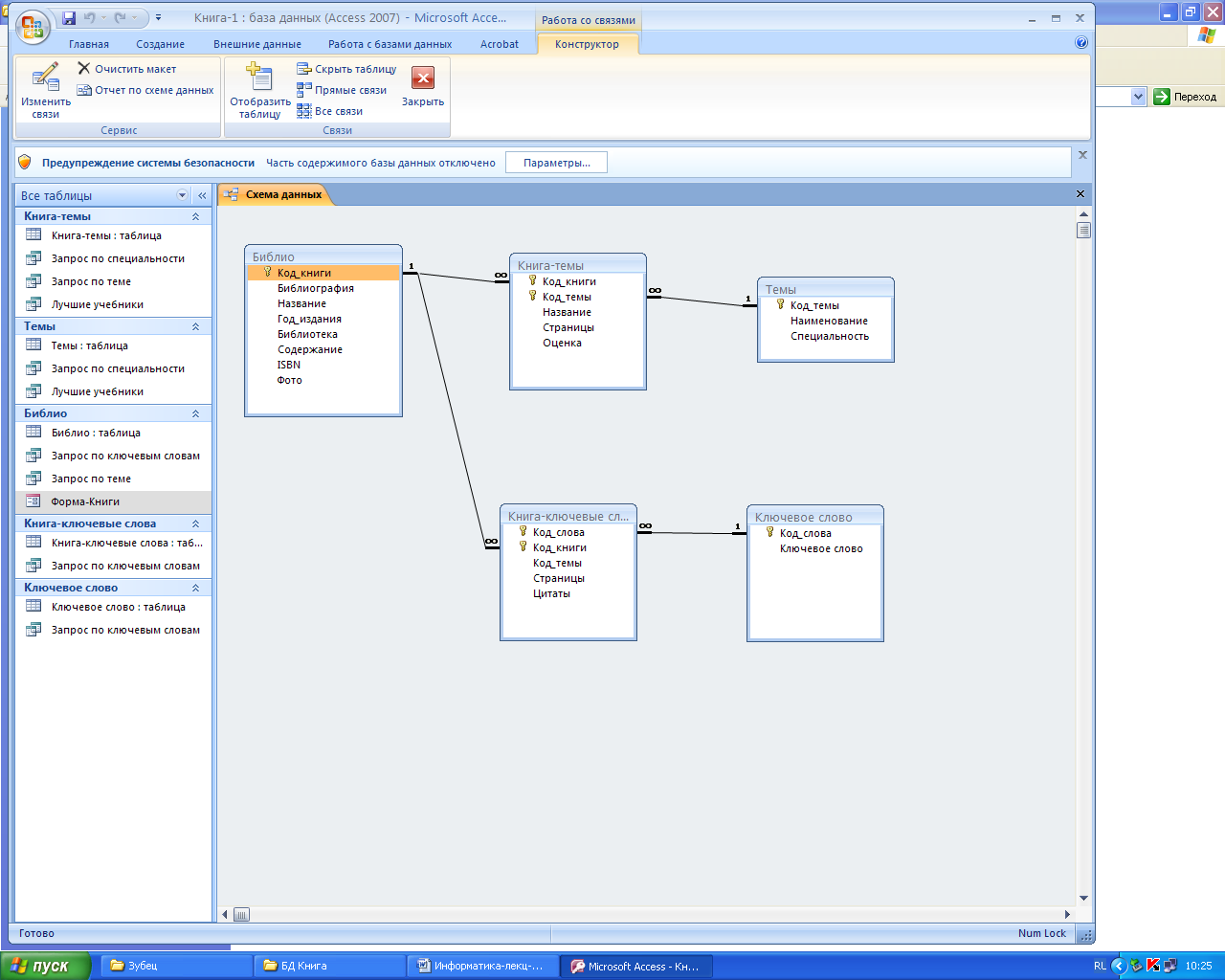Open БД Книга taskbar folder
This screenshot has height=980, width=1225.
pyautogui.click(x=329, y=966)
